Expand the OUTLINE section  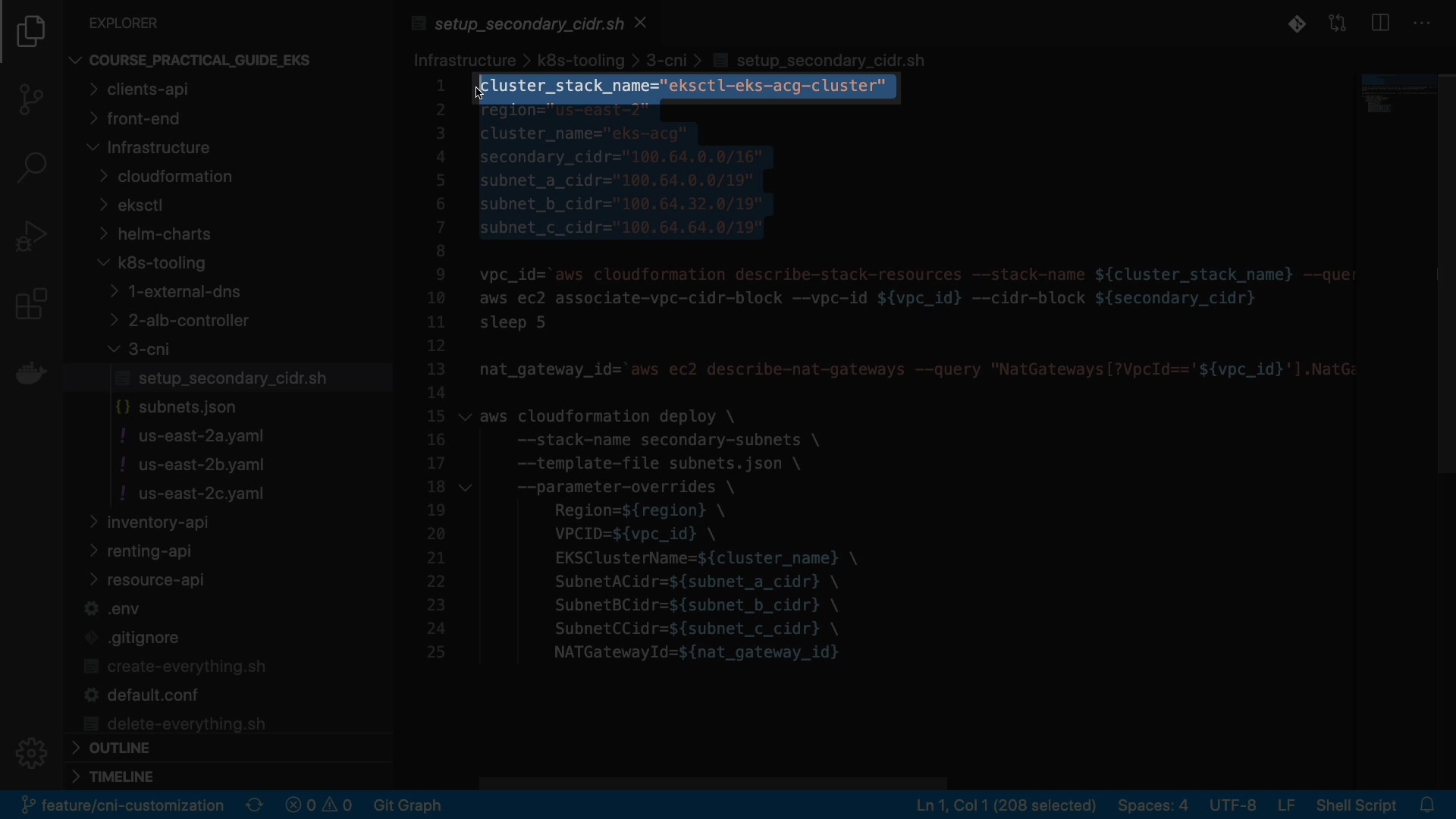[x=119, y=748]
